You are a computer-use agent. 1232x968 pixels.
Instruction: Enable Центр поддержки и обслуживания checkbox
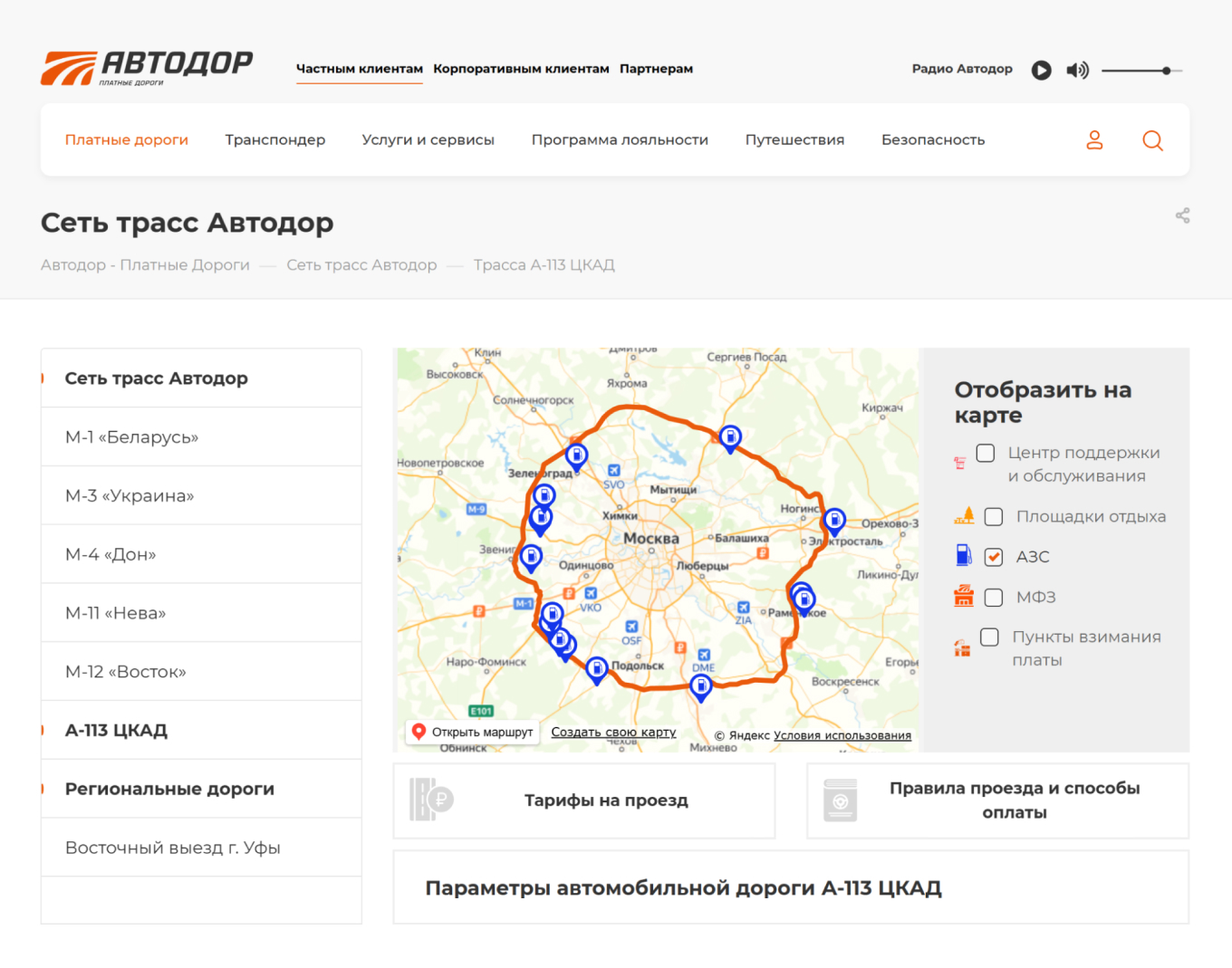[x=986, y=453]
